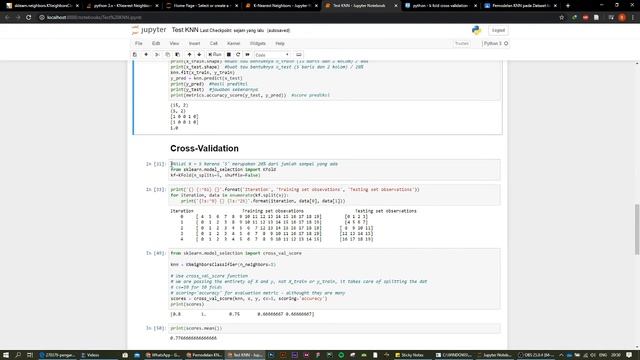Restart the kernel icon
Viewport: 640px width, 360px height.
tap(238, 55)
